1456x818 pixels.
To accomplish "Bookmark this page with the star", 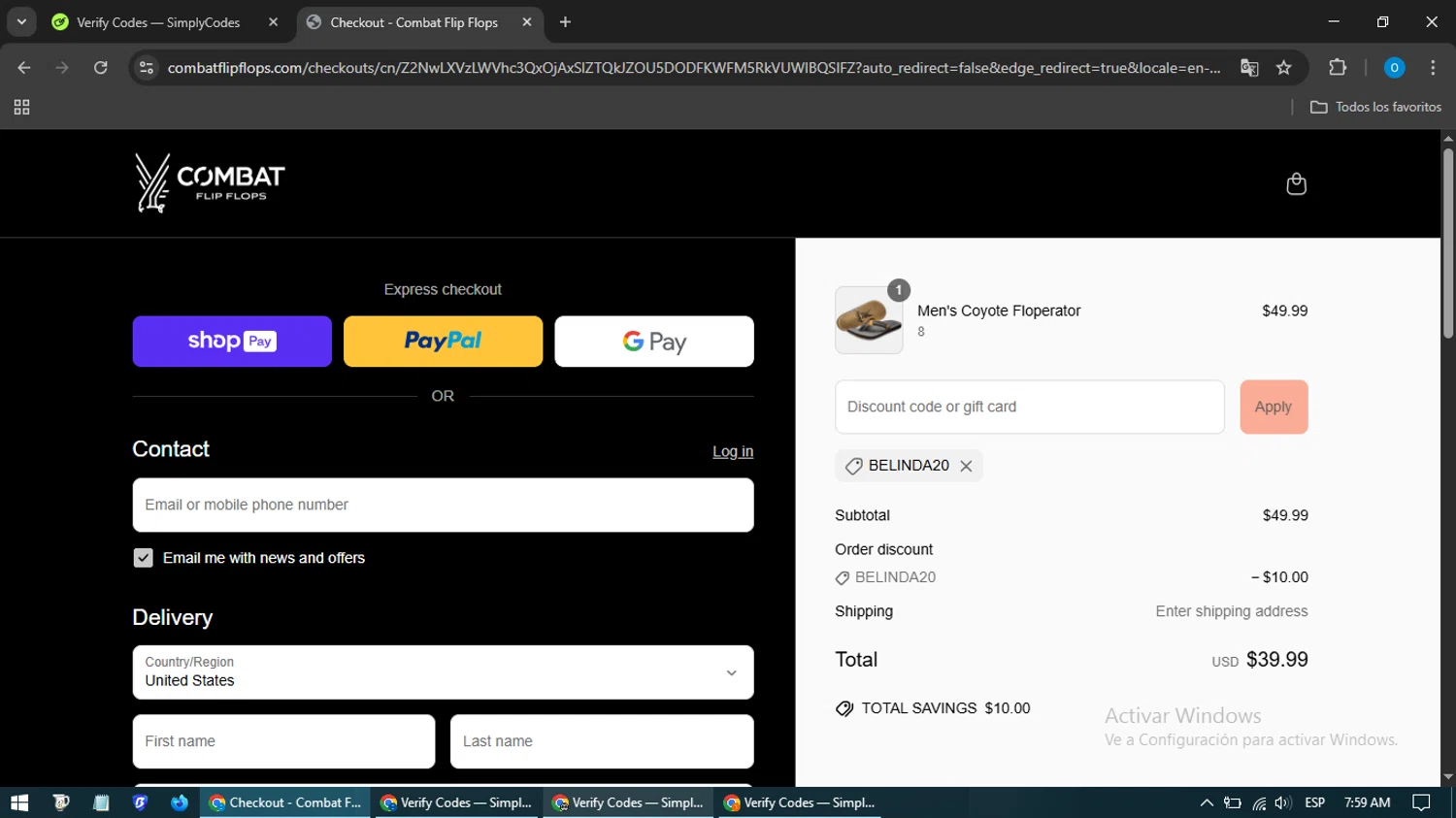I will pos(1284,68).
